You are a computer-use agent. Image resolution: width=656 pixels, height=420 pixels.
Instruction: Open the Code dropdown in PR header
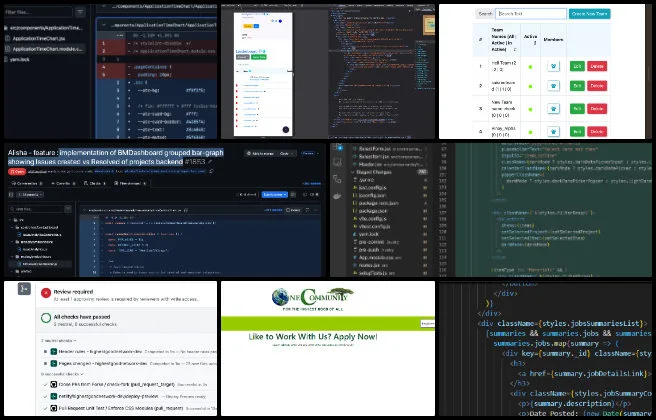tap(287, 154)
